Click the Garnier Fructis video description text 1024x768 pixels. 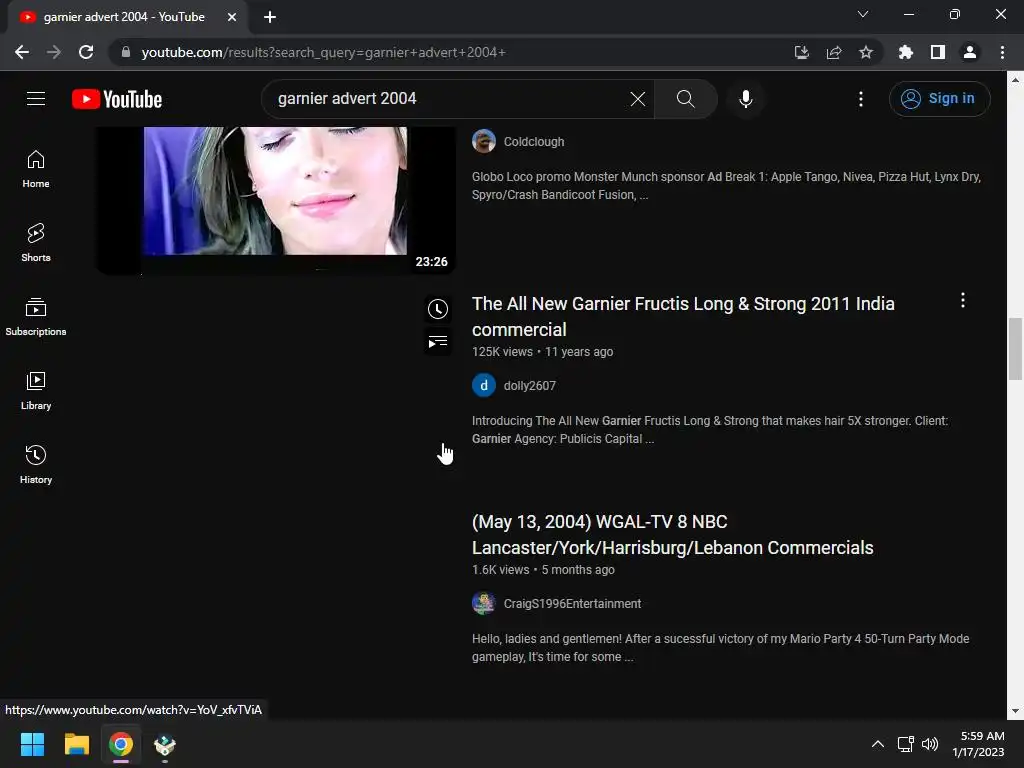coord(710,430)
